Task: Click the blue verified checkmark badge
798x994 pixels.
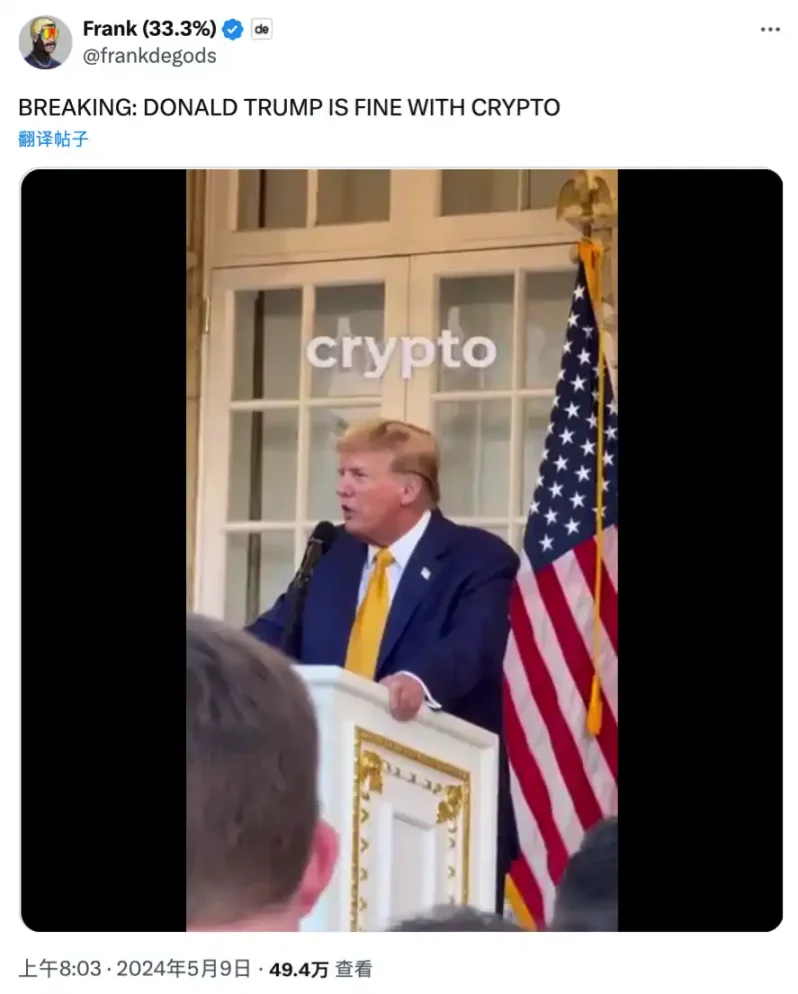Action: [233, 29]
